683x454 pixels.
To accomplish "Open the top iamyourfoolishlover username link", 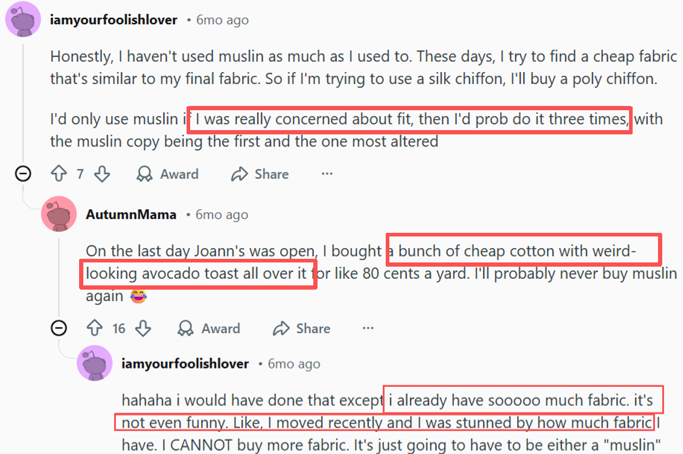I will click(114, 20).
